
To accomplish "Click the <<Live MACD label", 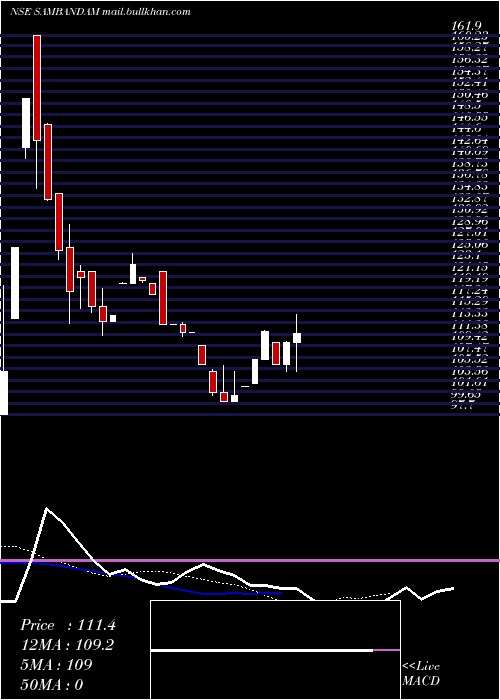I will [x=421, y=674].
